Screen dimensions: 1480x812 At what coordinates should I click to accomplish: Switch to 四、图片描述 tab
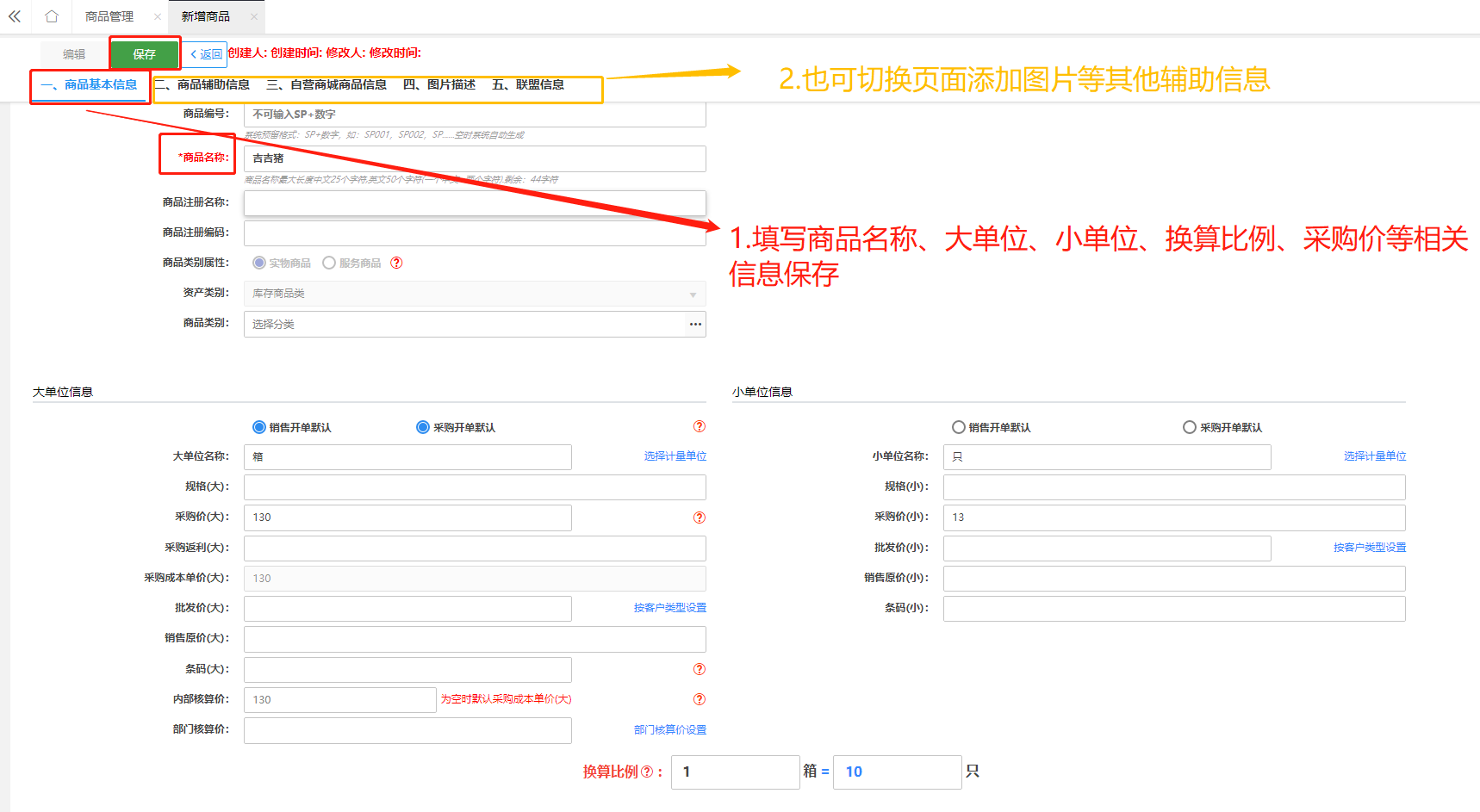click(x=439, y=84)
